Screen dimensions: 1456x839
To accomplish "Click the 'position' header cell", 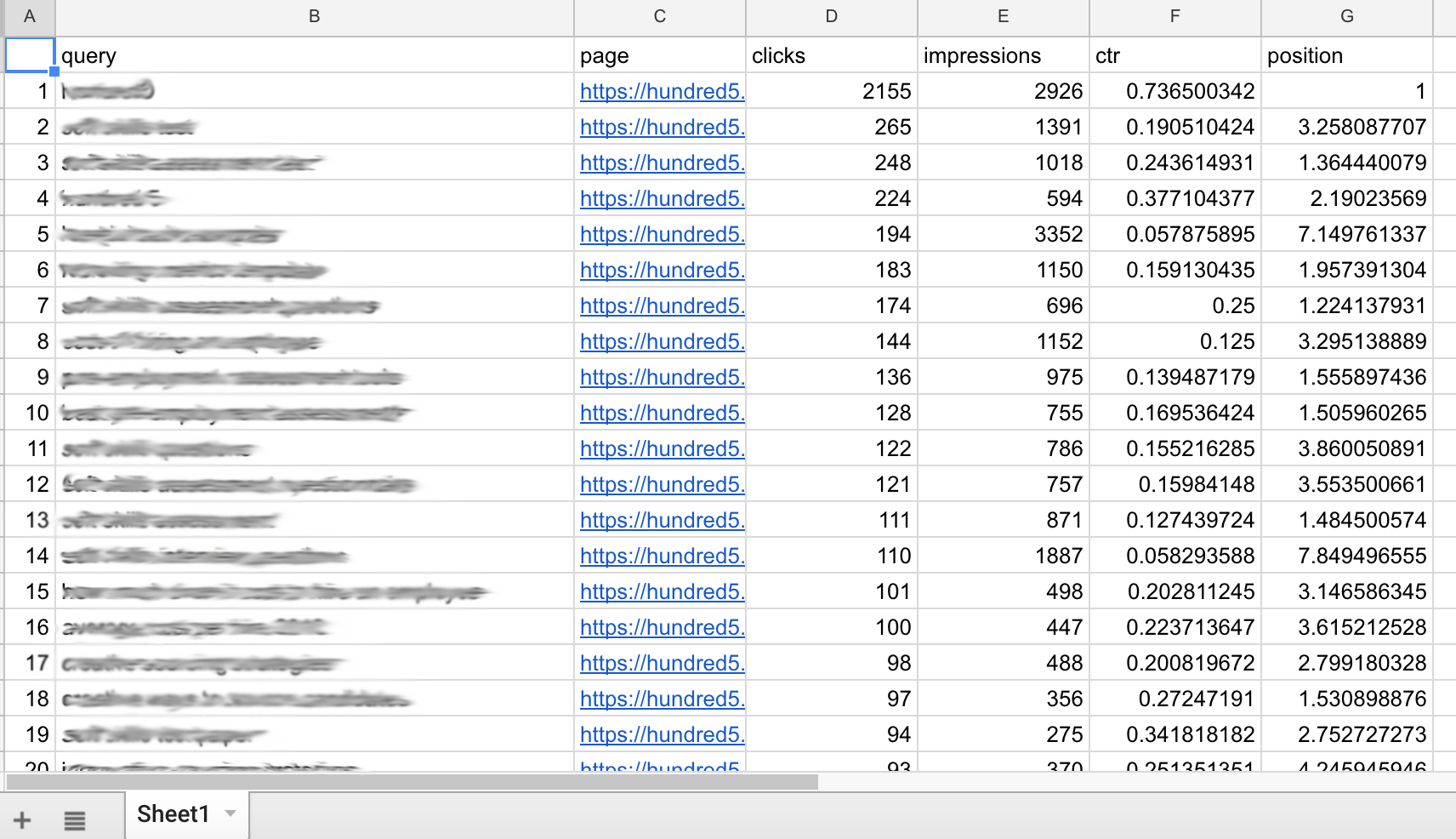I will pos(1347,55).
